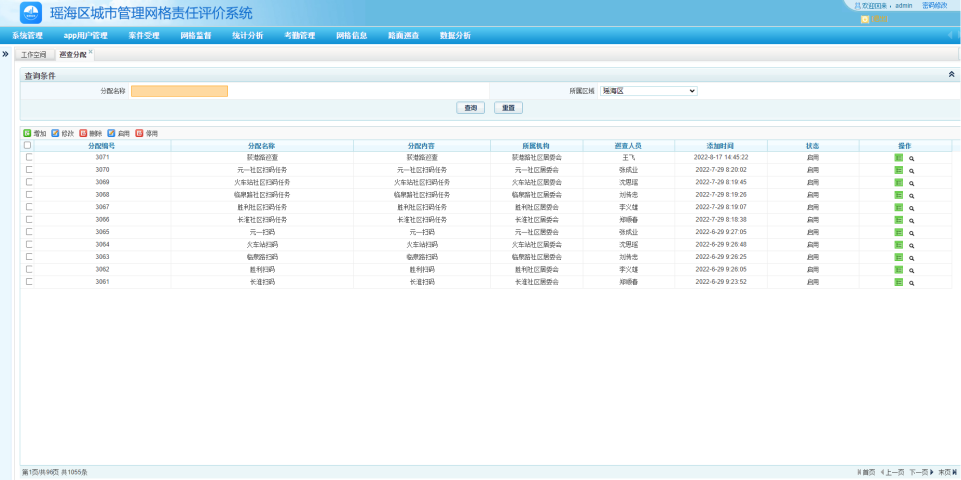Go to next page via 下一页

tap(920, 472)
